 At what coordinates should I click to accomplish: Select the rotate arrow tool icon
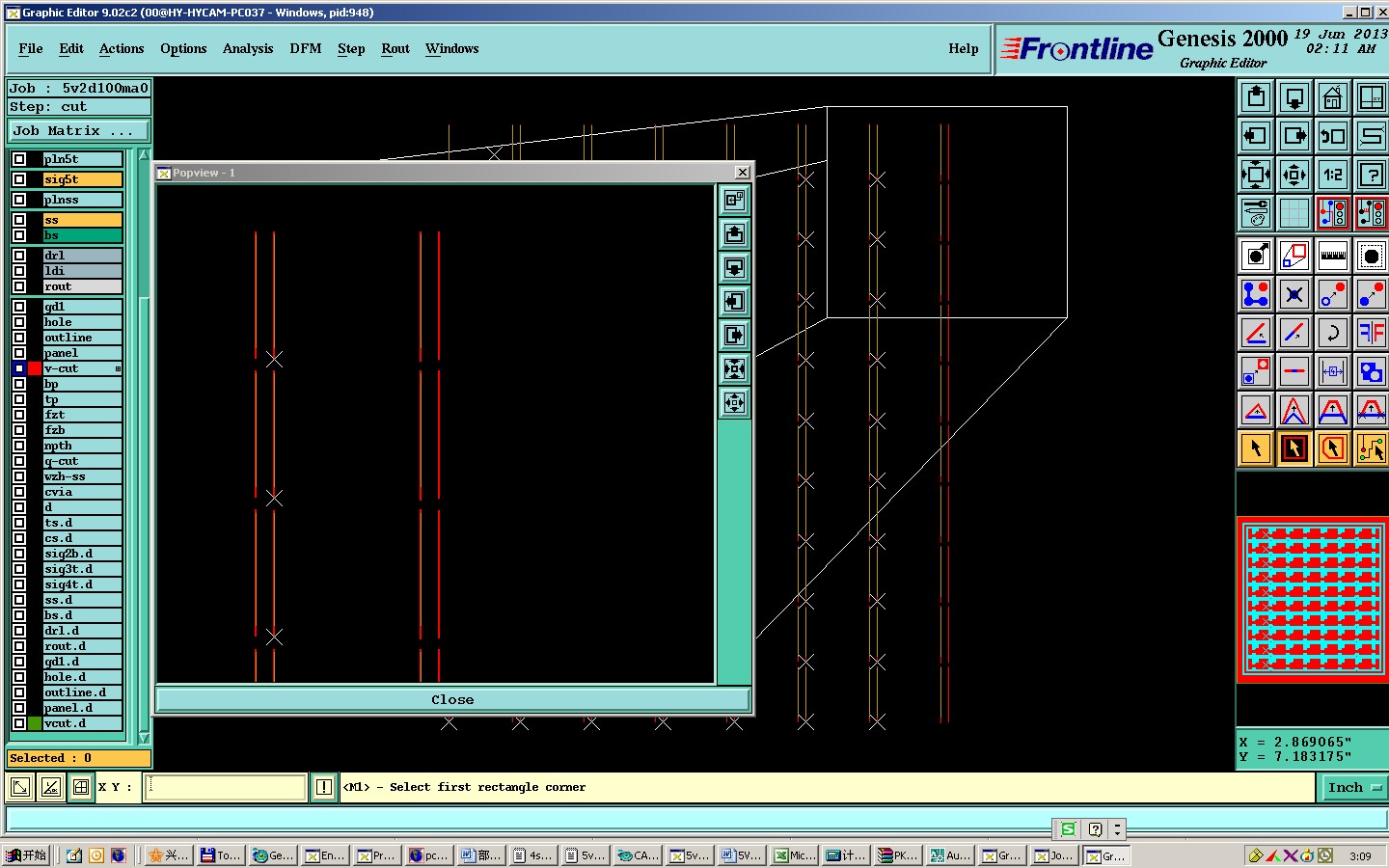1333,333
